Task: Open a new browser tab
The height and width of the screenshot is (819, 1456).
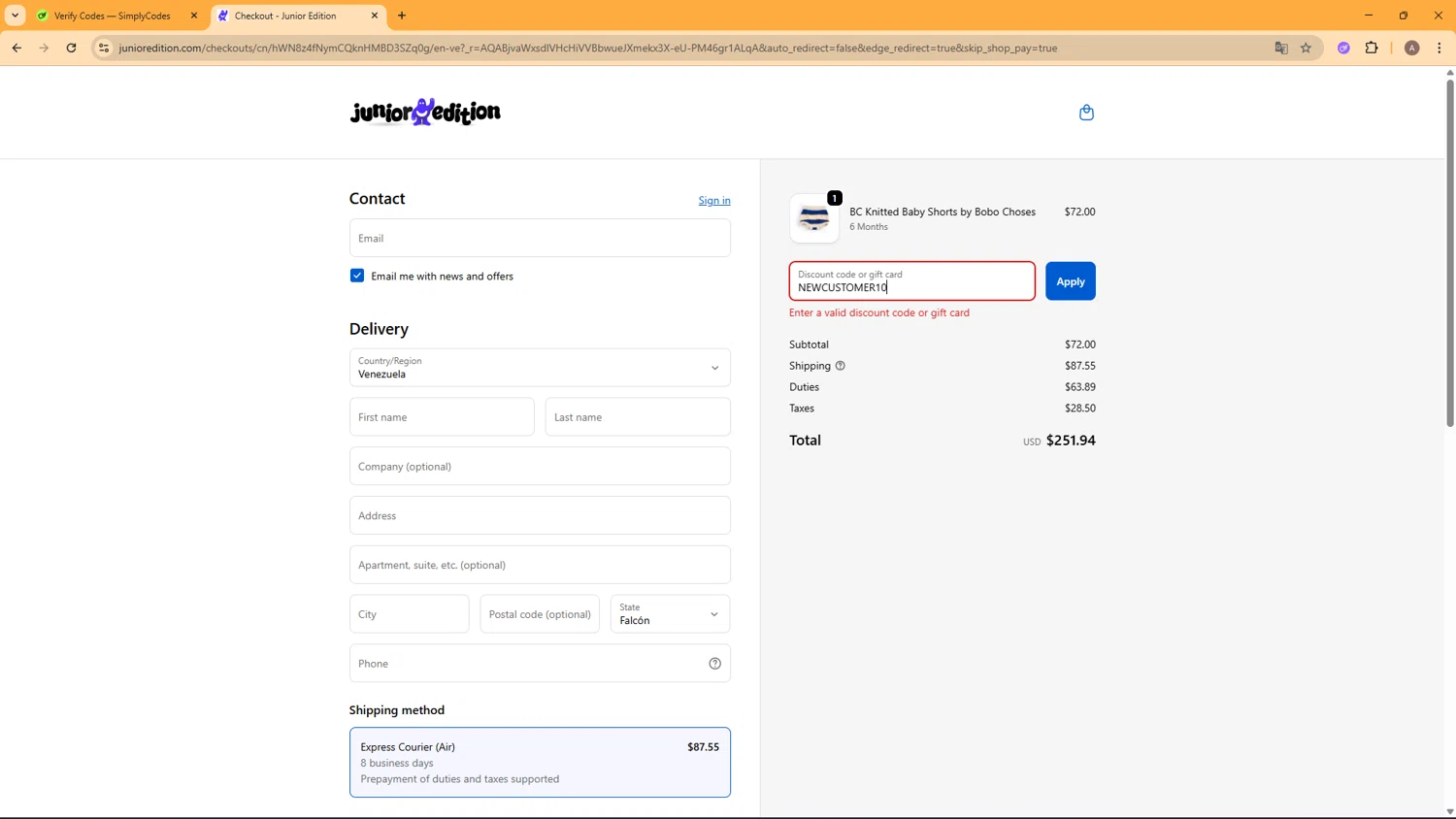Action: coord(402,16)
